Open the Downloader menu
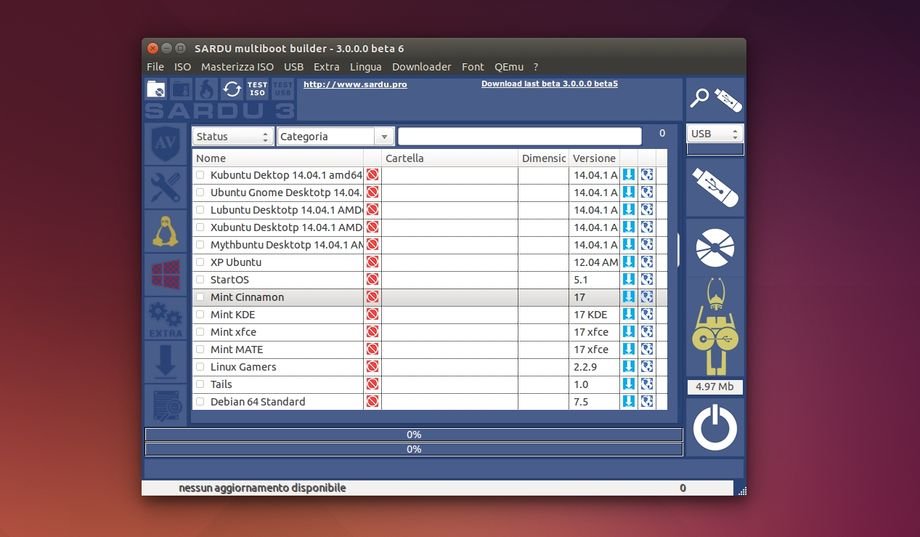Image resolution: width=920 pixels, height=537 pixels. point(421,67)
